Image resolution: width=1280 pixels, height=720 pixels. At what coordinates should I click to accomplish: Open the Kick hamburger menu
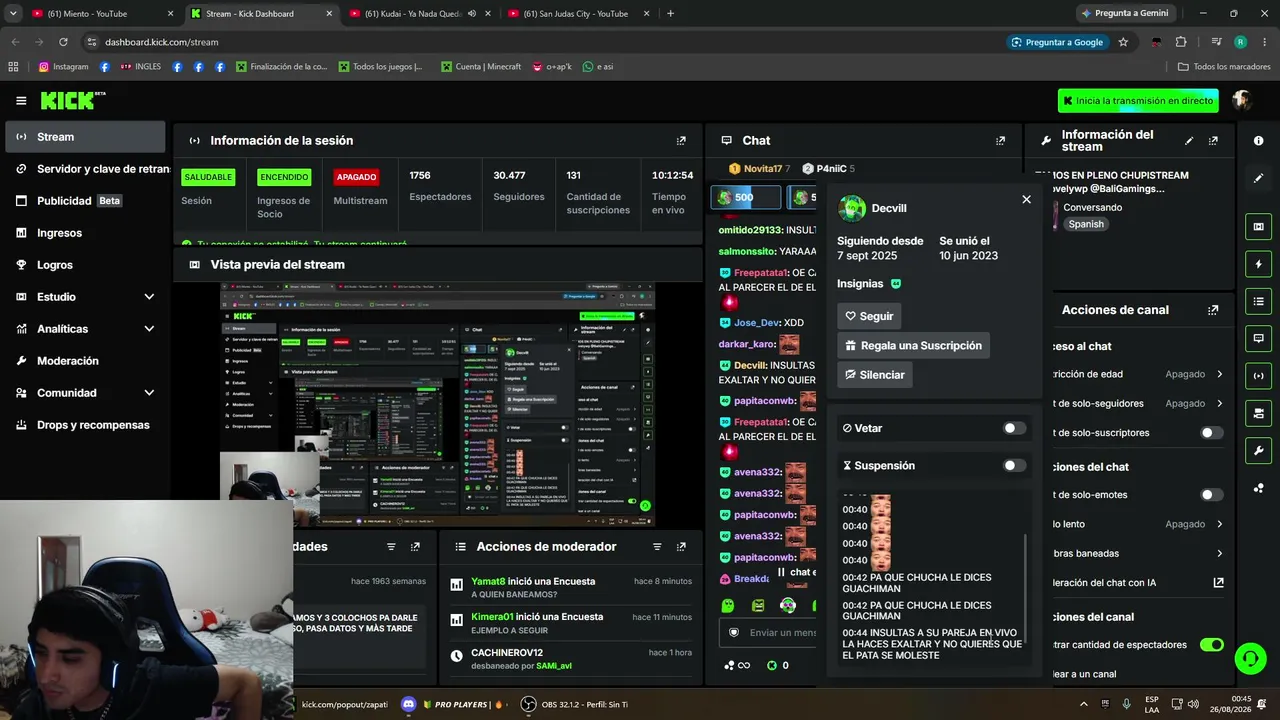pyautogui.click(x=21, y=100)
